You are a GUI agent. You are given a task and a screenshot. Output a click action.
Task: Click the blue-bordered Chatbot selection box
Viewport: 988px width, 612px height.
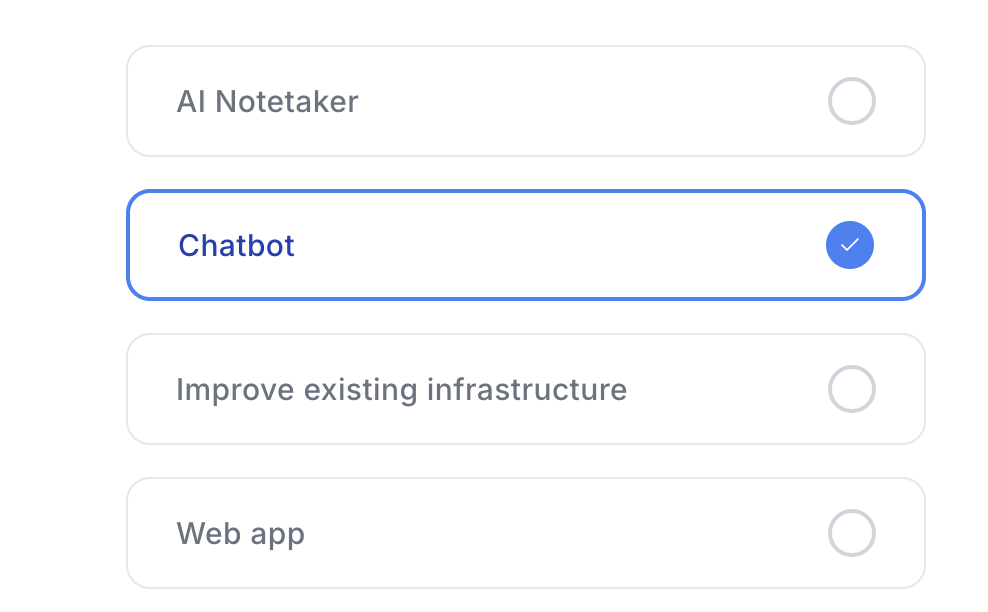click(525, 245)
